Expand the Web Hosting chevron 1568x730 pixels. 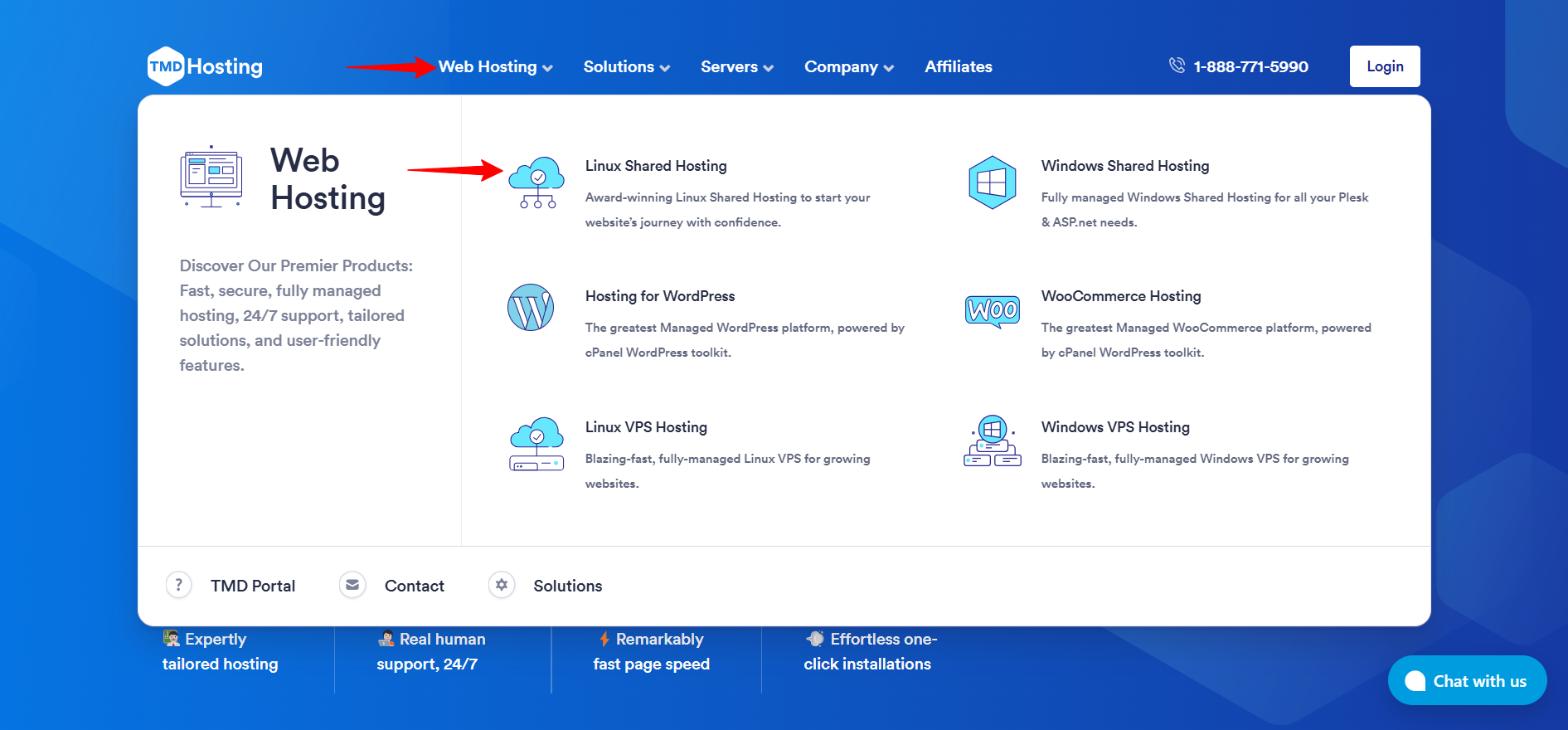click(547, 68)
